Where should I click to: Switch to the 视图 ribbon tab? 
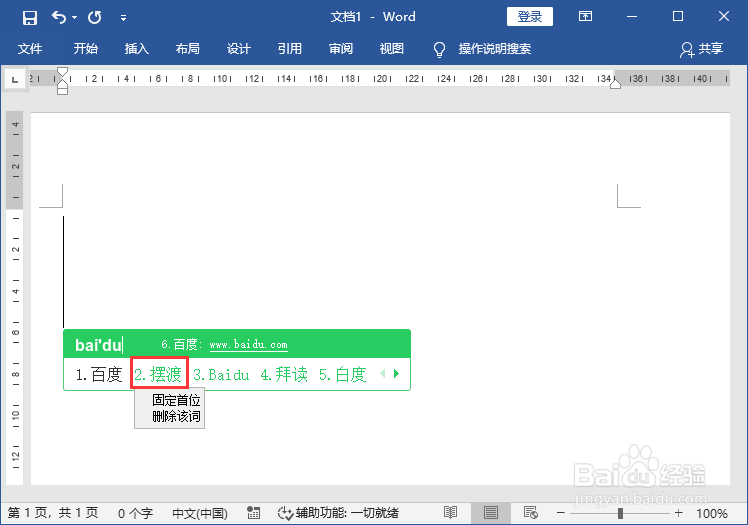[392, 49]
